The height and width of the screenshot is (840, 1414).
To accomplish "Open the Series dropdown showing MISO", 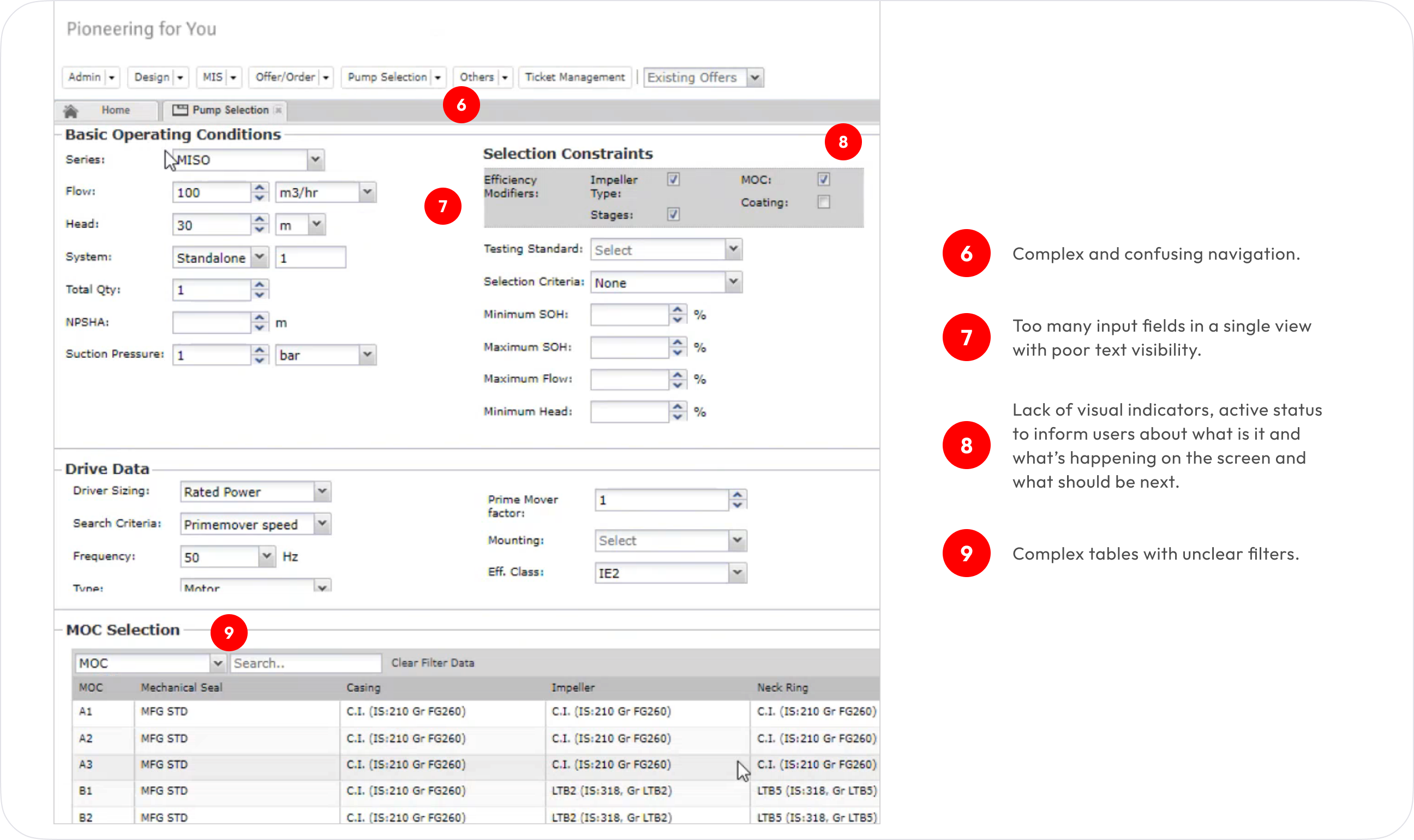I will click(315, 160).
